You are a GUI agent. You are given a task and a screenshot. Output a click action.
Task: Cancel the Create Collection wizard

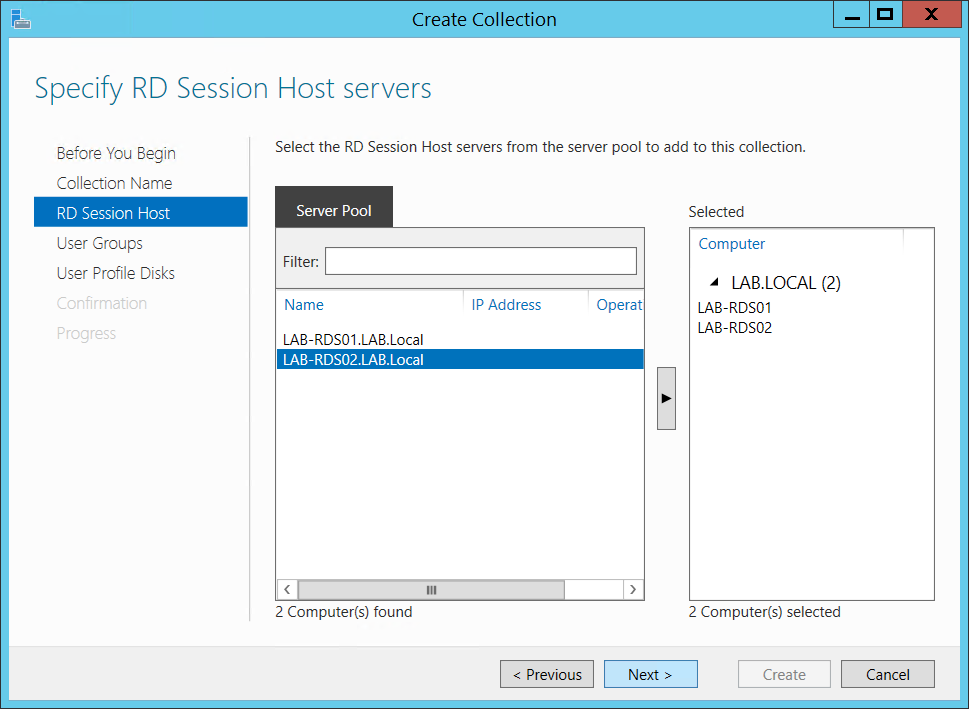(887, 675)
